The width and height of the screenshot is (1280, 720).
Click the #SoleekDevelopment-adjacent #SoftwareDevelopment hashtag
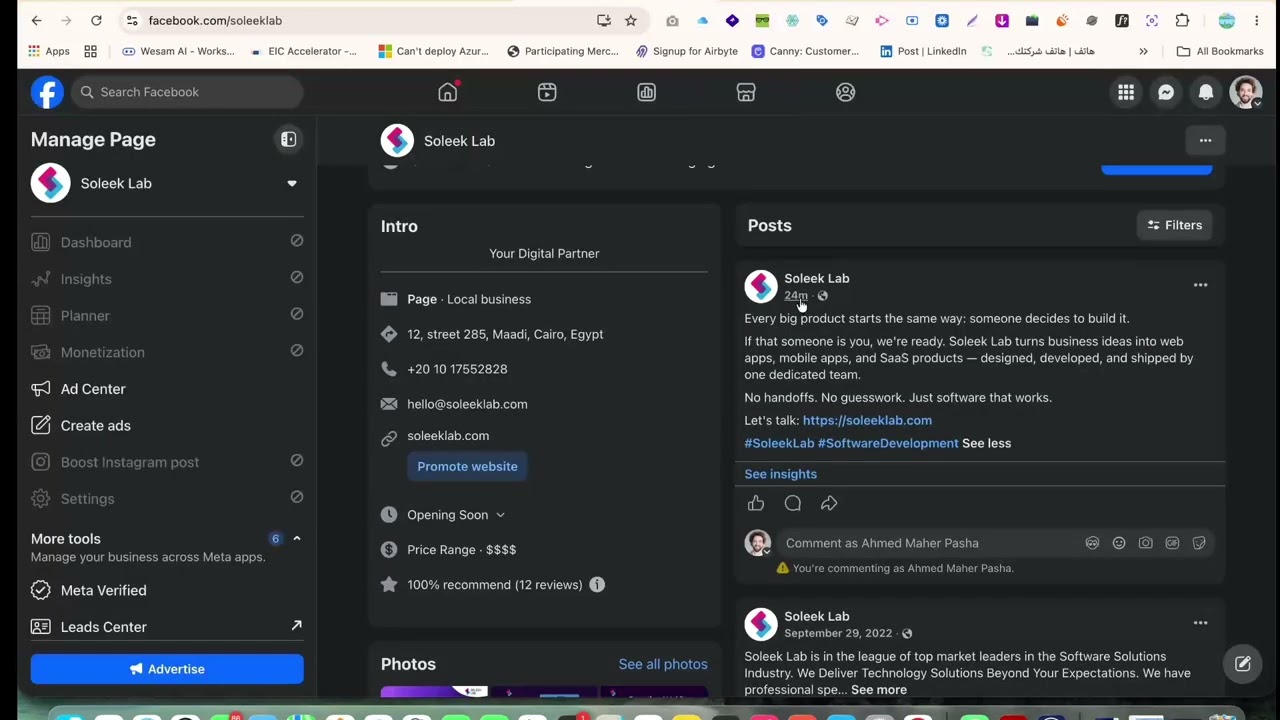(888, 443)
